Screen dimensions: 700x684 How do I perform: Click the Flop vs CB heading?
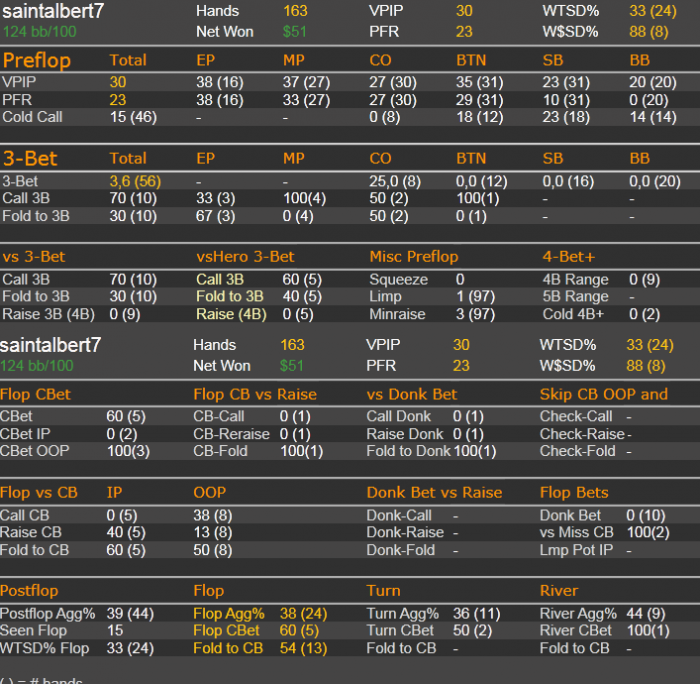(x=38, y=492)
